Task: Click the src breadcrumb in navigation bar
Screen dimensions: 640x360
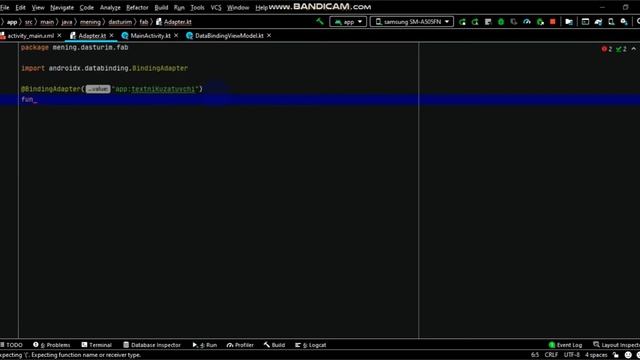Action: tap(28, 22)
